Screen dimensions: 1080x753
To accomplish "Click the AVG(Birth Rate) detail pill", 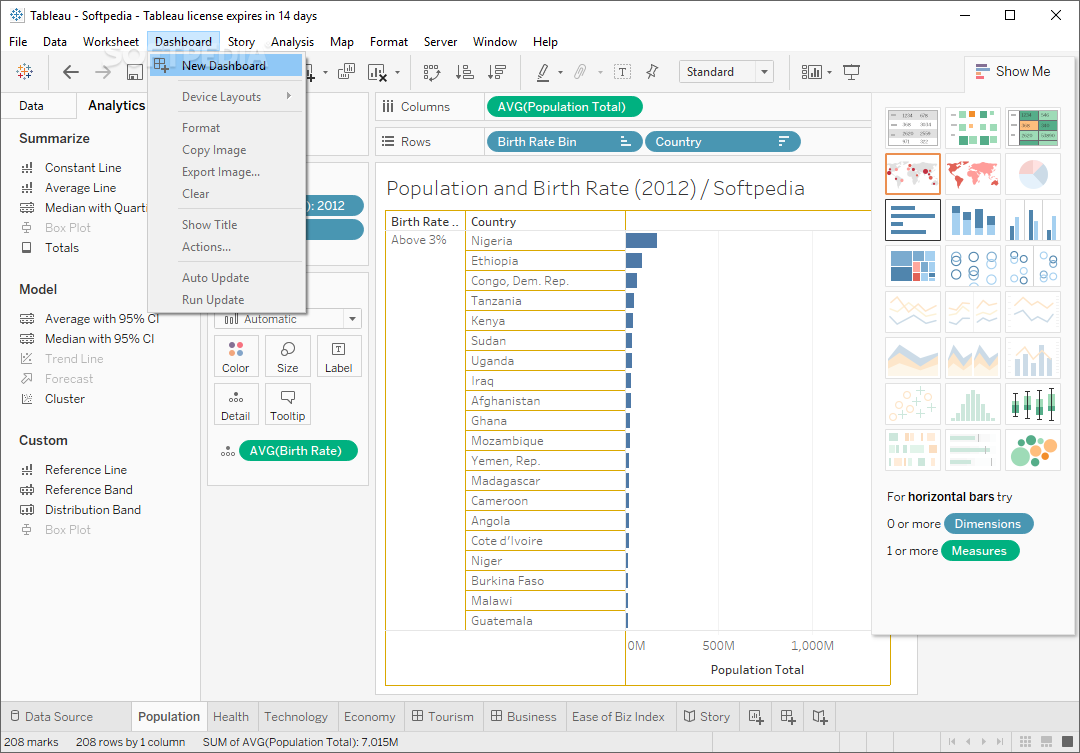I will [x=298, y=451].
